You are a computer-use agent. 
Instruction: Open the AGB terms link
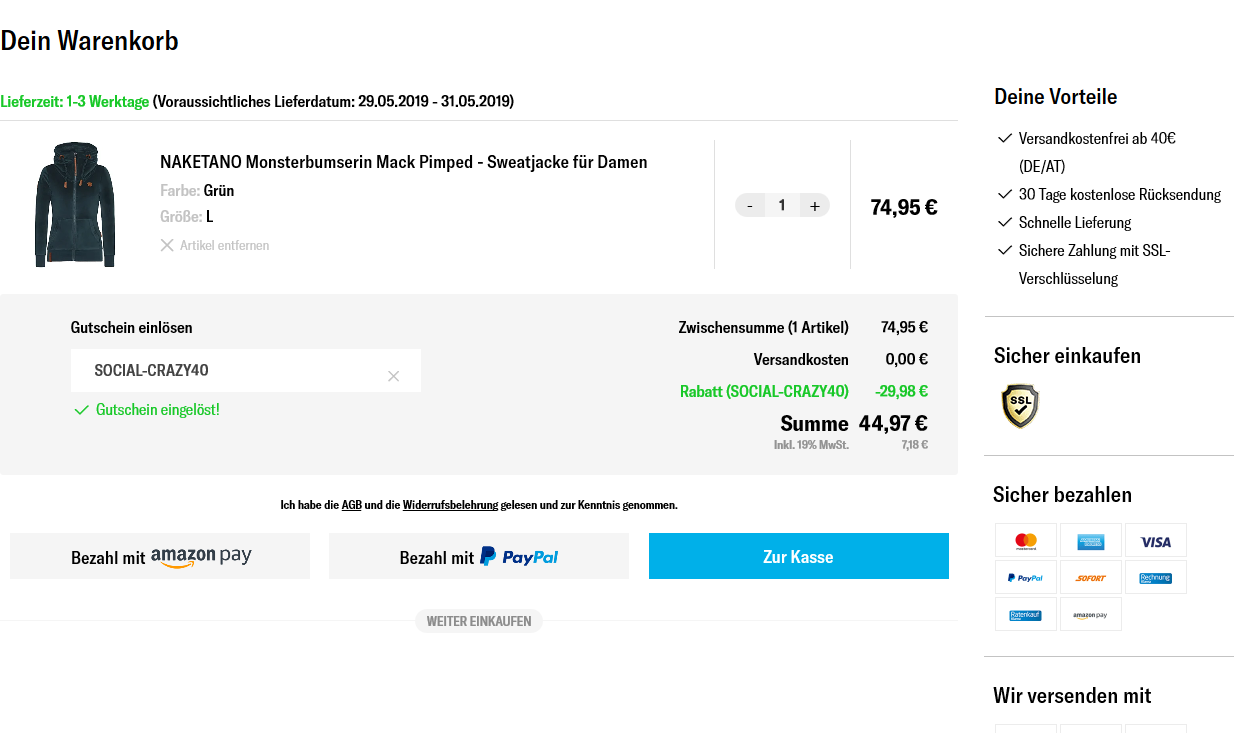[x=352, y=505]
